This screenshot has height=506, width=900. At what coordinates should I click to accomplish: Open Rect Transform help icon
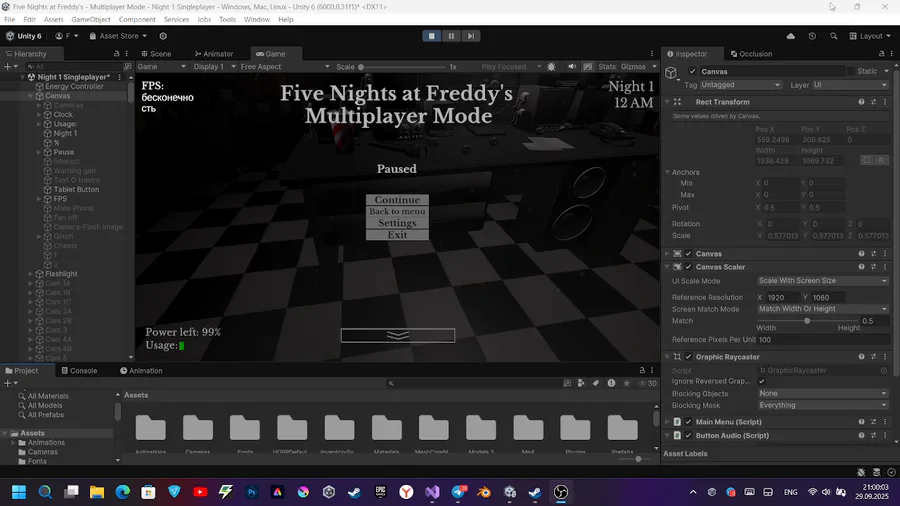point(861,102)
